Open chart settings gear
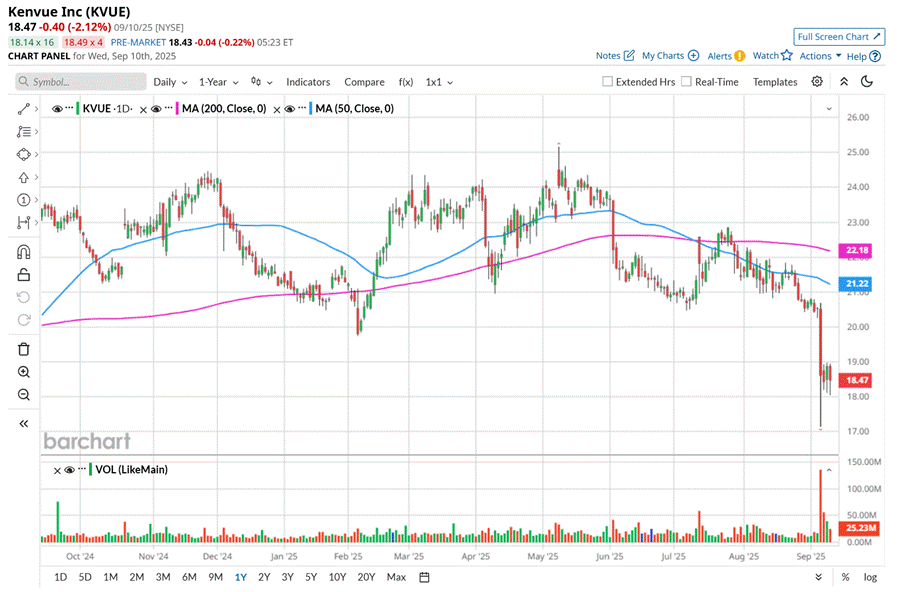This screenshot has width=902, height=592. tap(817, 82)
